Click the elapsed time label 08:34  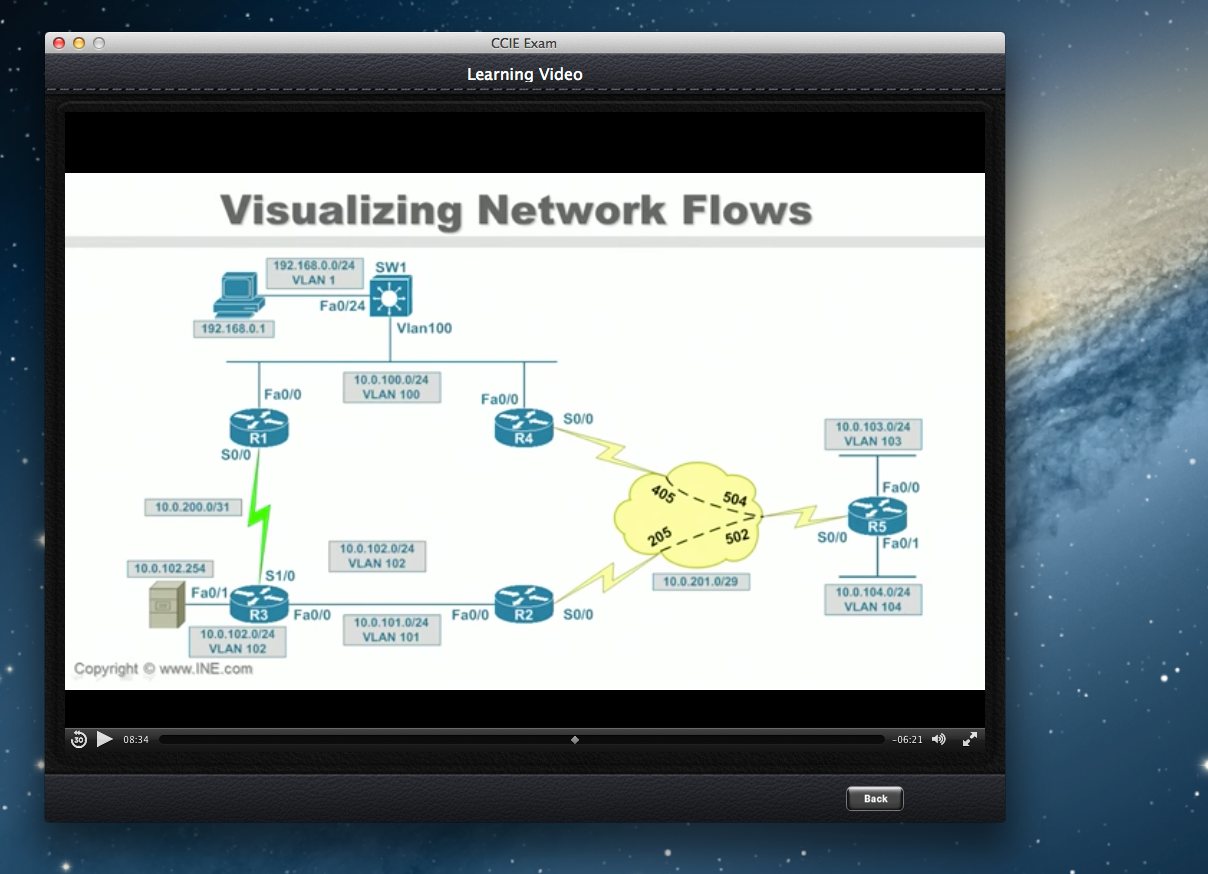click(135, 739)
